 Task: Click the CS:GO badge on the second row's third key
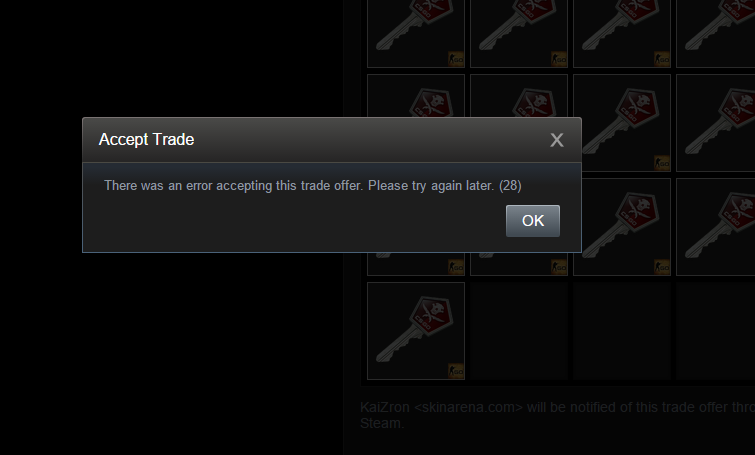[662, 163]
